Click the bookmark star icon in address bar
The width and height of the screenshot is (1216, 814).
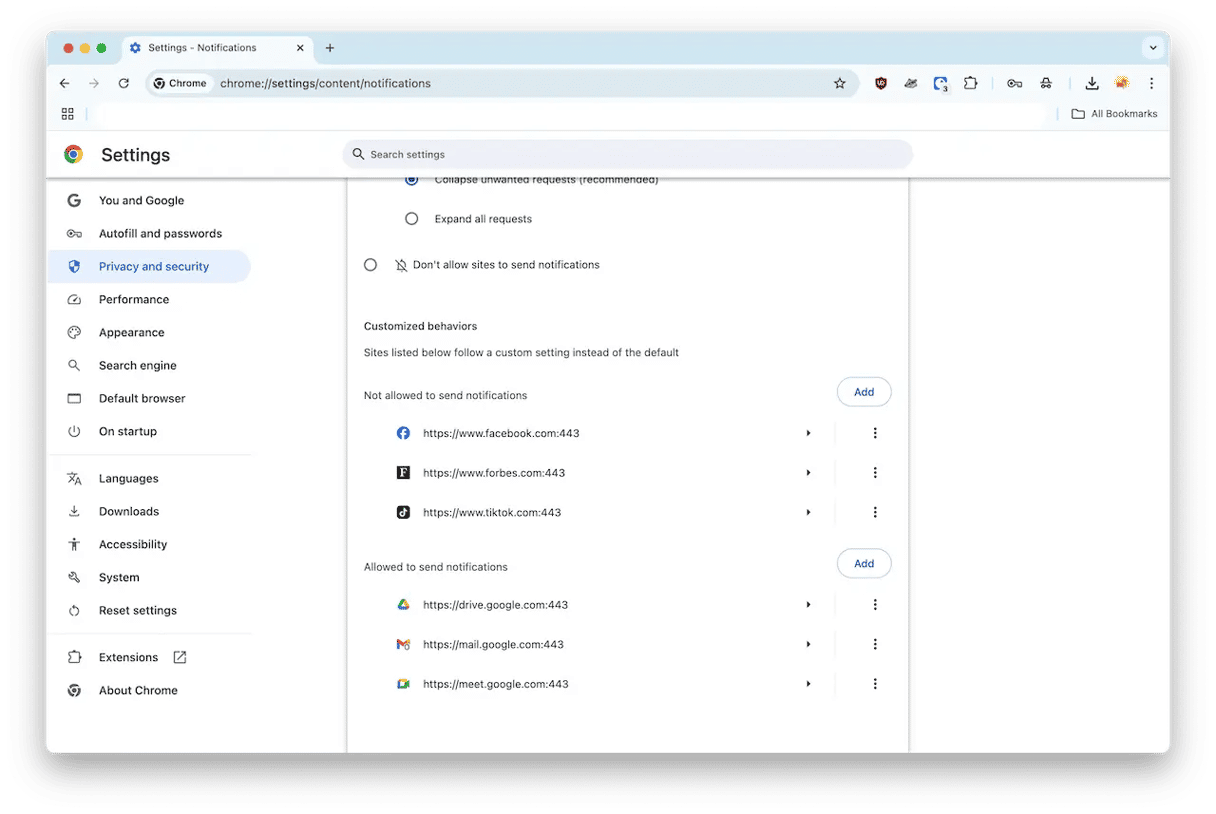point(839,84)
